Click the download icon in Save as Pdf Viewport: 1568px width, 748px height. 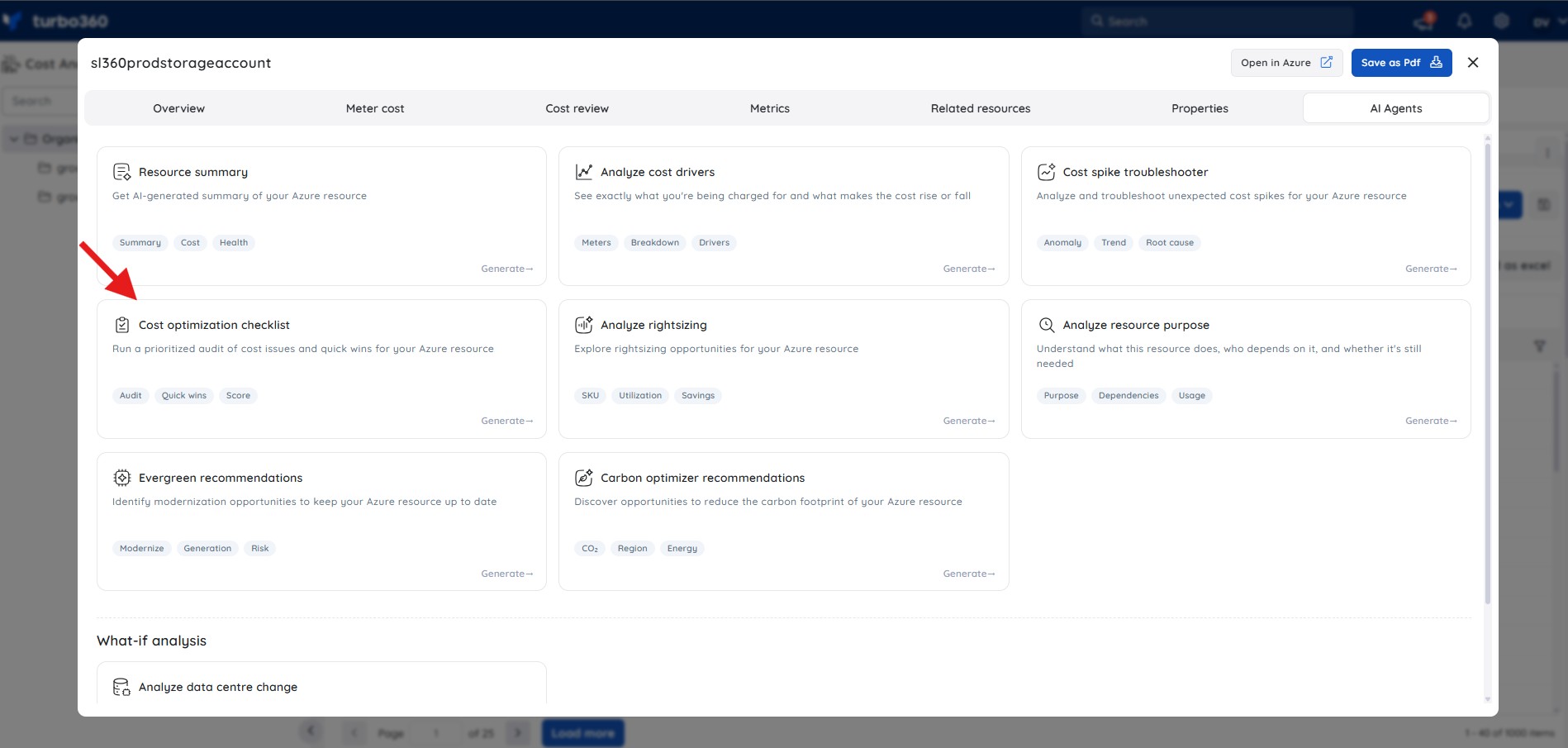point(1436,63)
